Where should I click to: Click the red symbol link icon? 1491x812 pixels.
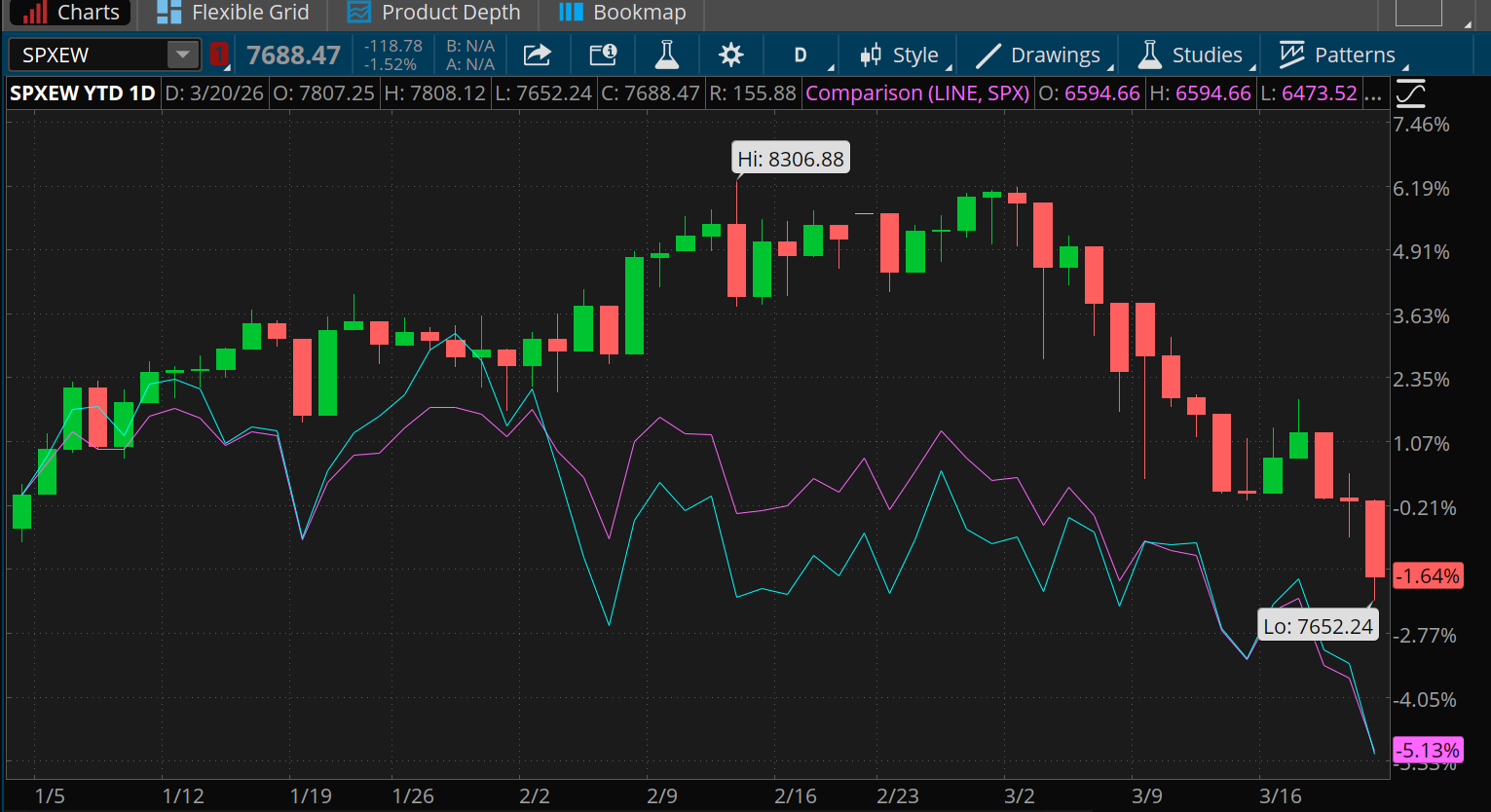coord(219,55)
